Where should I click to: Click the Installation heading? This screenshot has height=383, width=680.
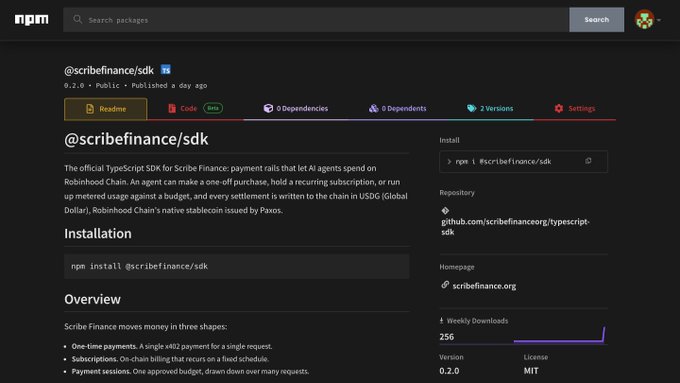coord(98,233)
